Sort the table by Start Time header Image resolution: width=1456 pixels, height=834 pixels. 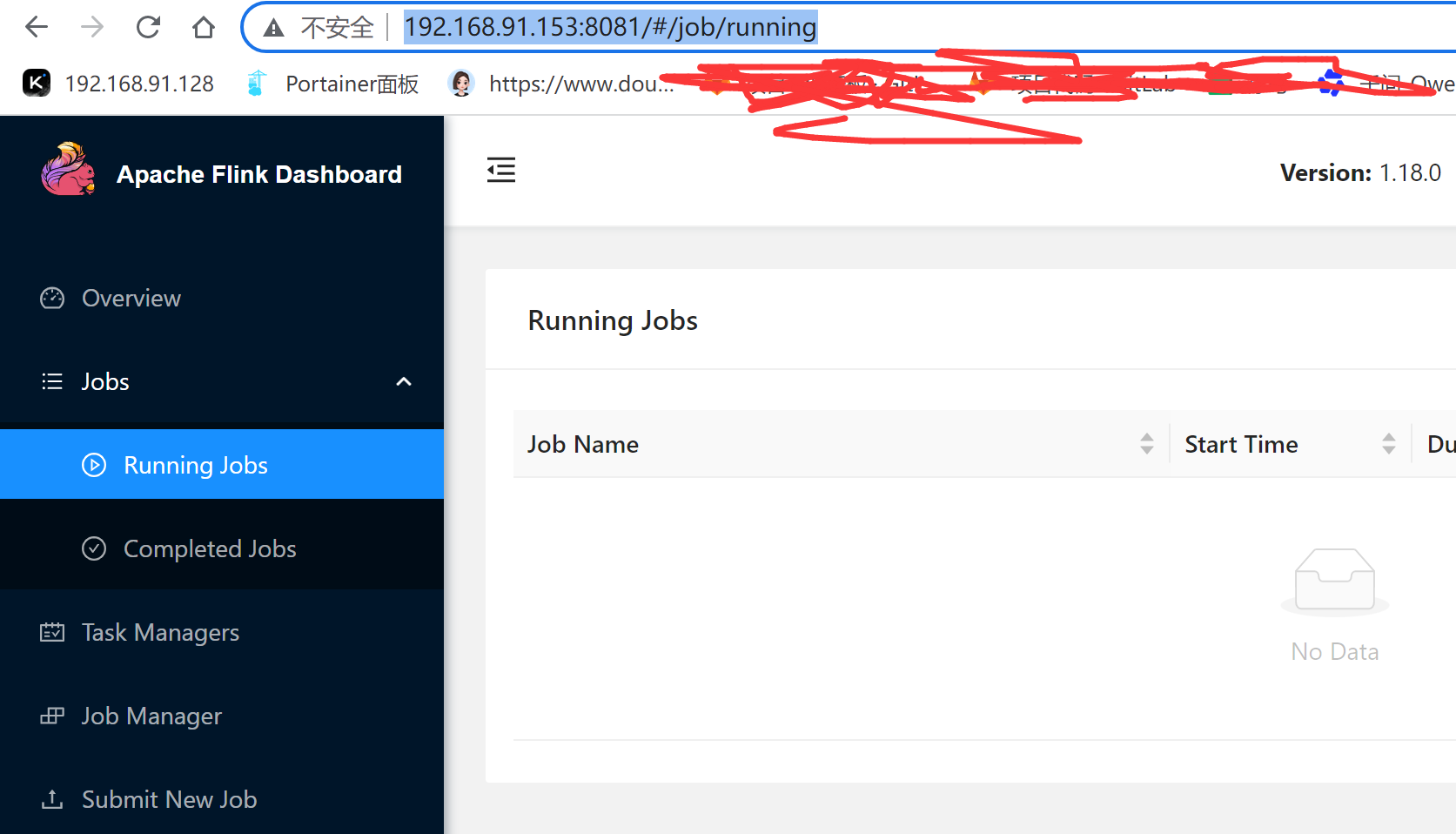(1291, 444)
